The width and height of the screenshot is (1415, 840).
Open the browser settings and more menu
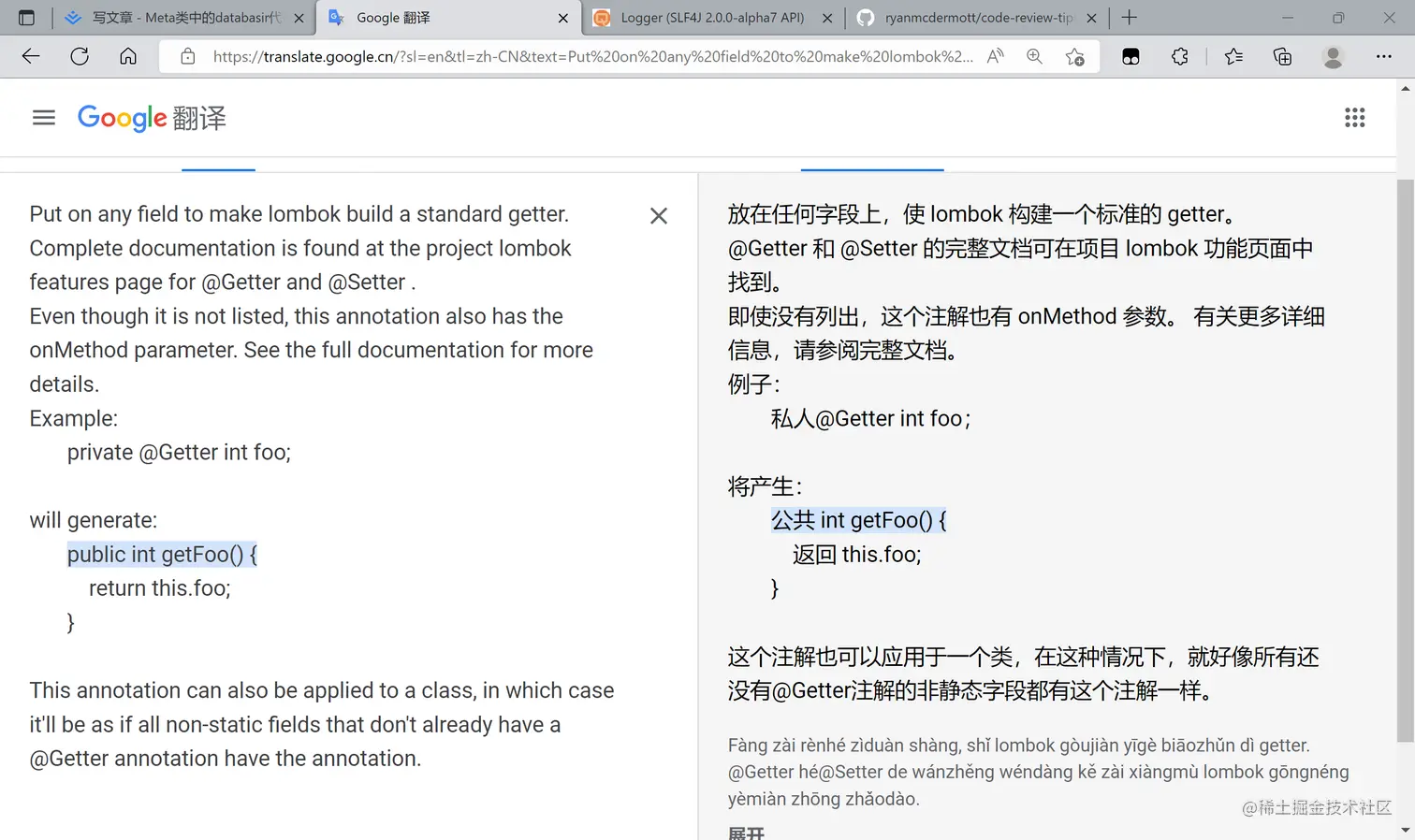coord(1384,56)
